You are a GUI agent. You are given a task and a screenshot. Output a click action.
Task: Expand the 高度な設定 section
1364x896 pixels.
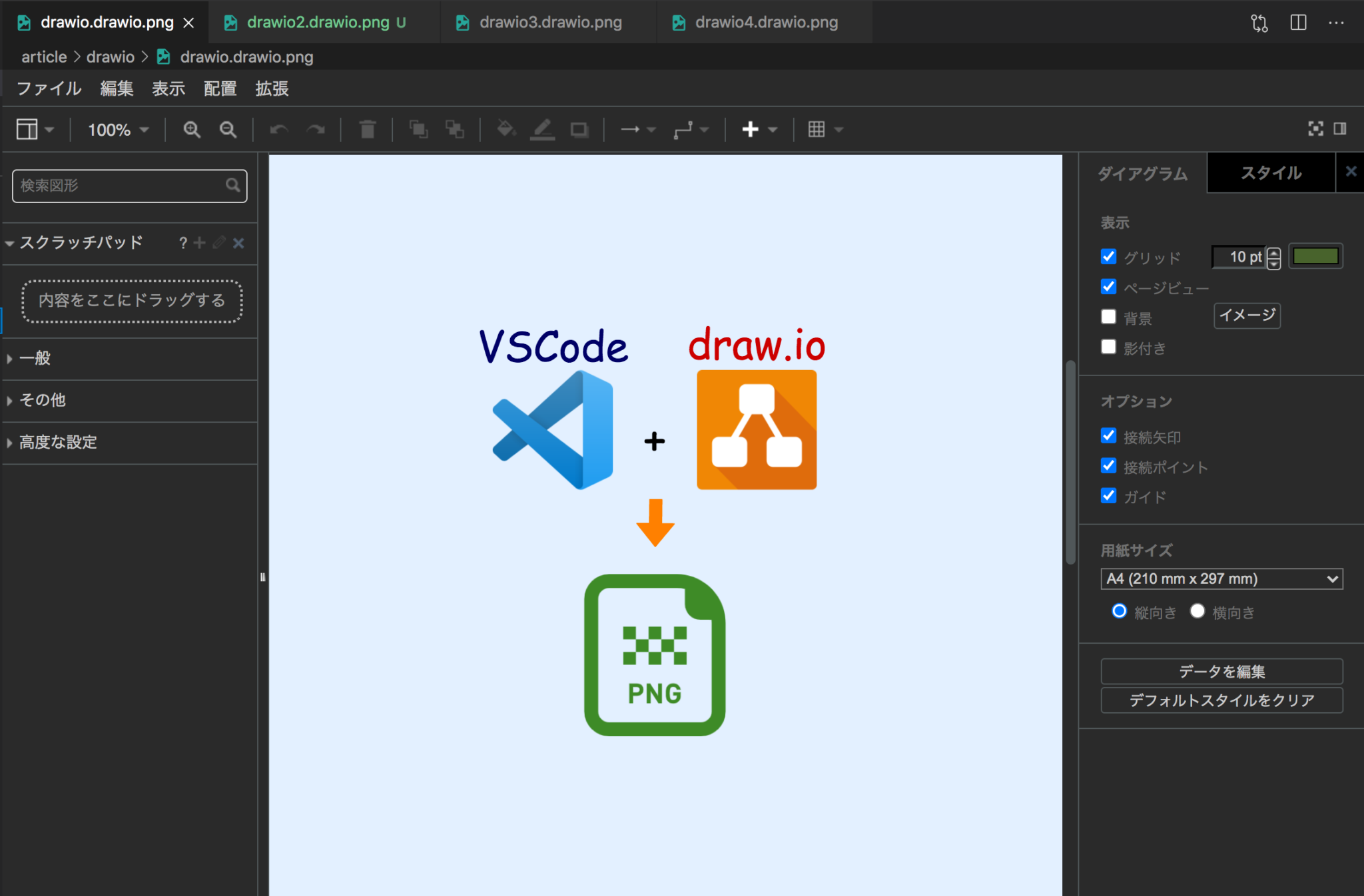[57, 442]
